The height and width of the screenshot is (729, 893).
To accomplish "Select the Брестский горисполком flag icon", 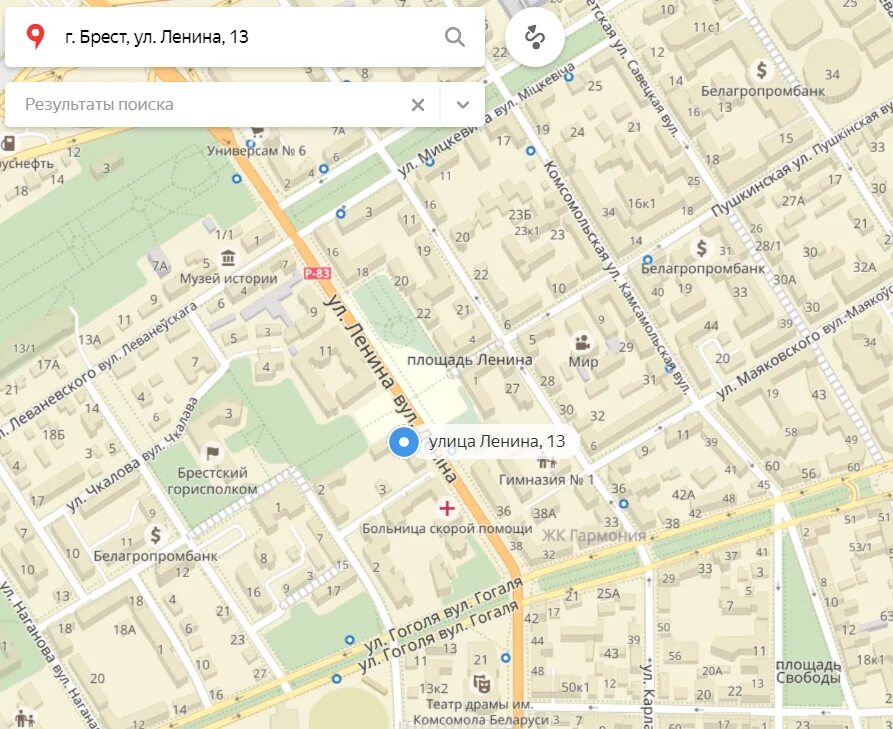I will coord(212,453).
